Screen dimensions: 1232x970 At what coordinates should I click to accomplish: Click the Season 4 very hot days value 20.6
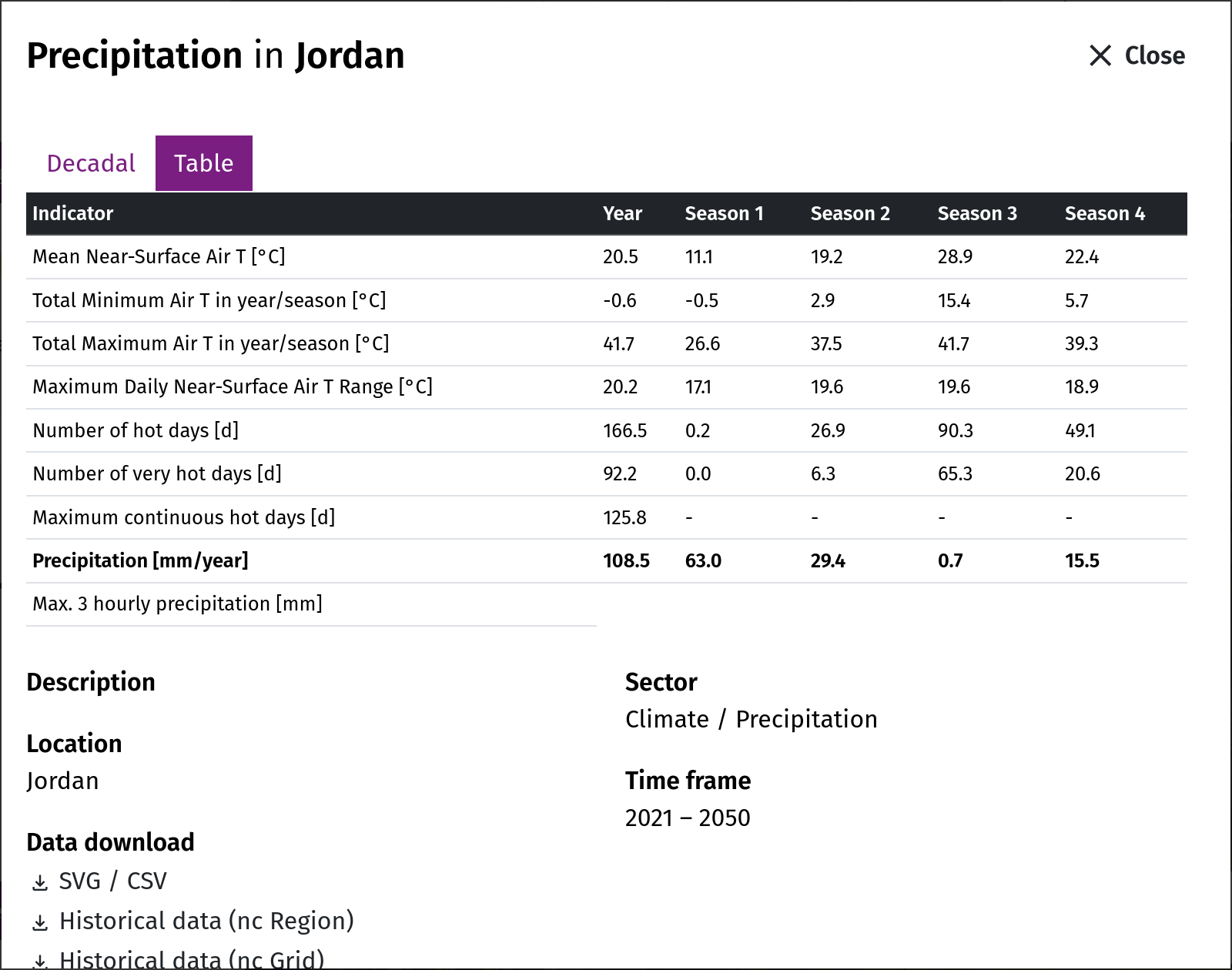(x=1082, y=473)
